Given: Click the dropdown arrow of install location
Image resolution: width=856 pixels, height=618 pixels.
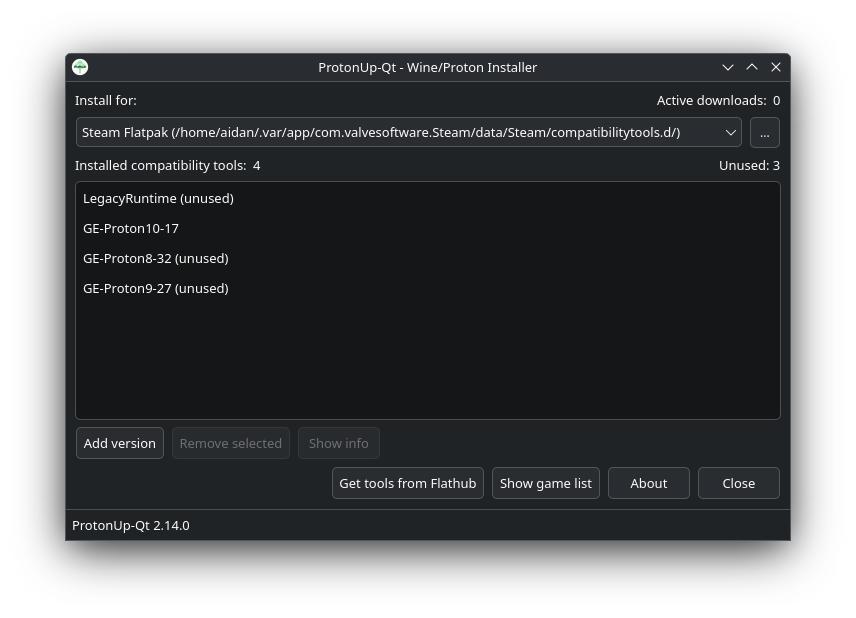Looking at the screenshot, I should click(x=730, y=132).
